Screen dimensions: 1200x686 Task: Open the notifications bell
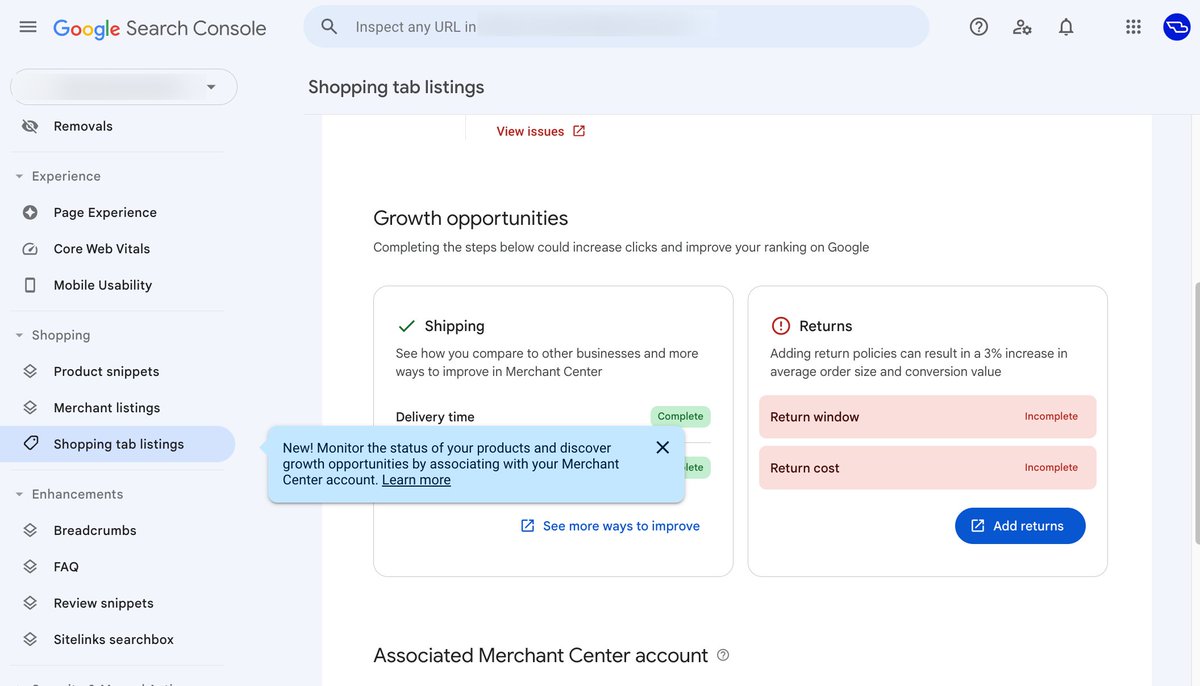click(x=1066, y=27)
